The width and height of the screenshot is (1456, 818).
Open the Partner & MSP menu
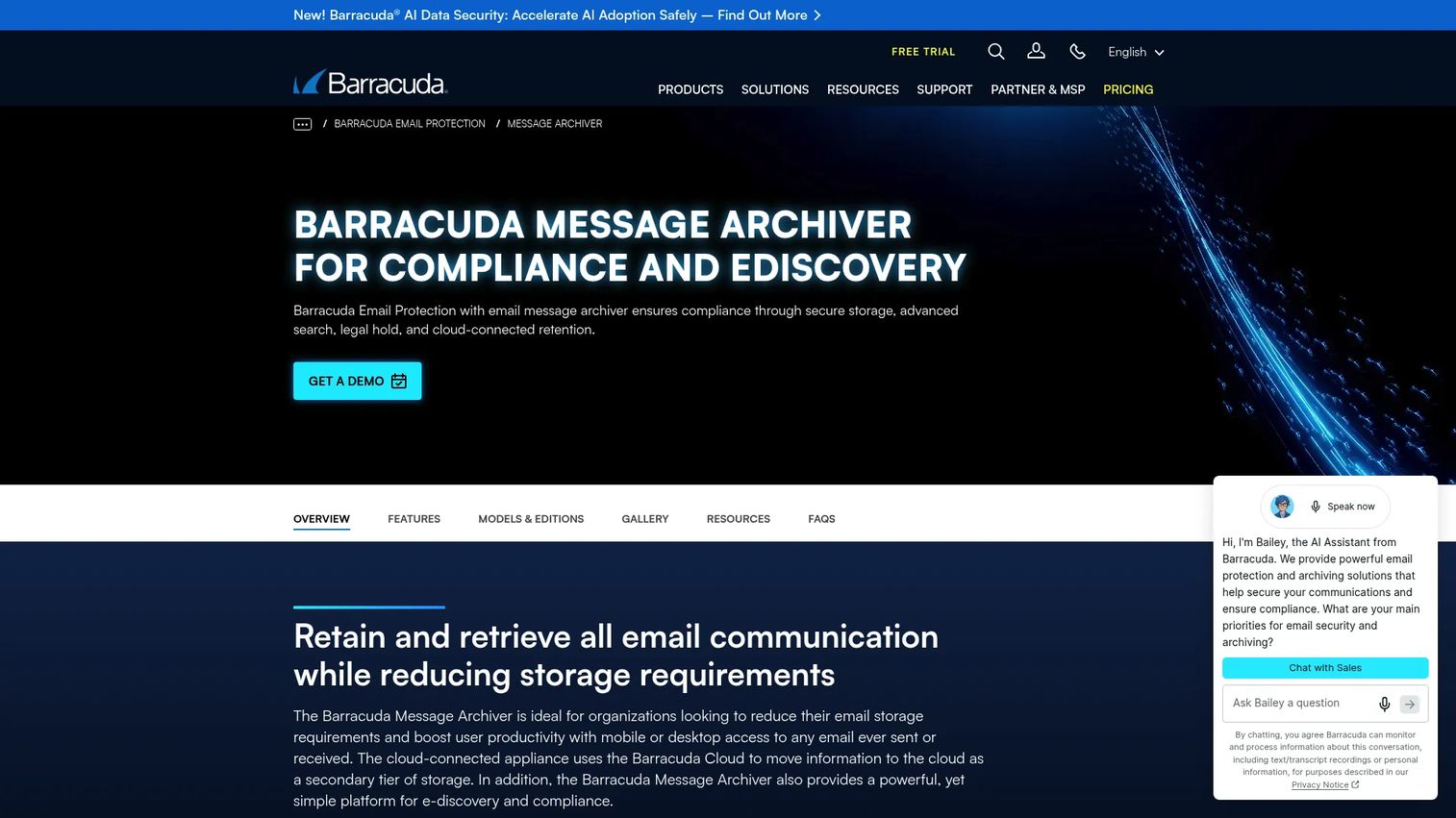click(1038, 89)
